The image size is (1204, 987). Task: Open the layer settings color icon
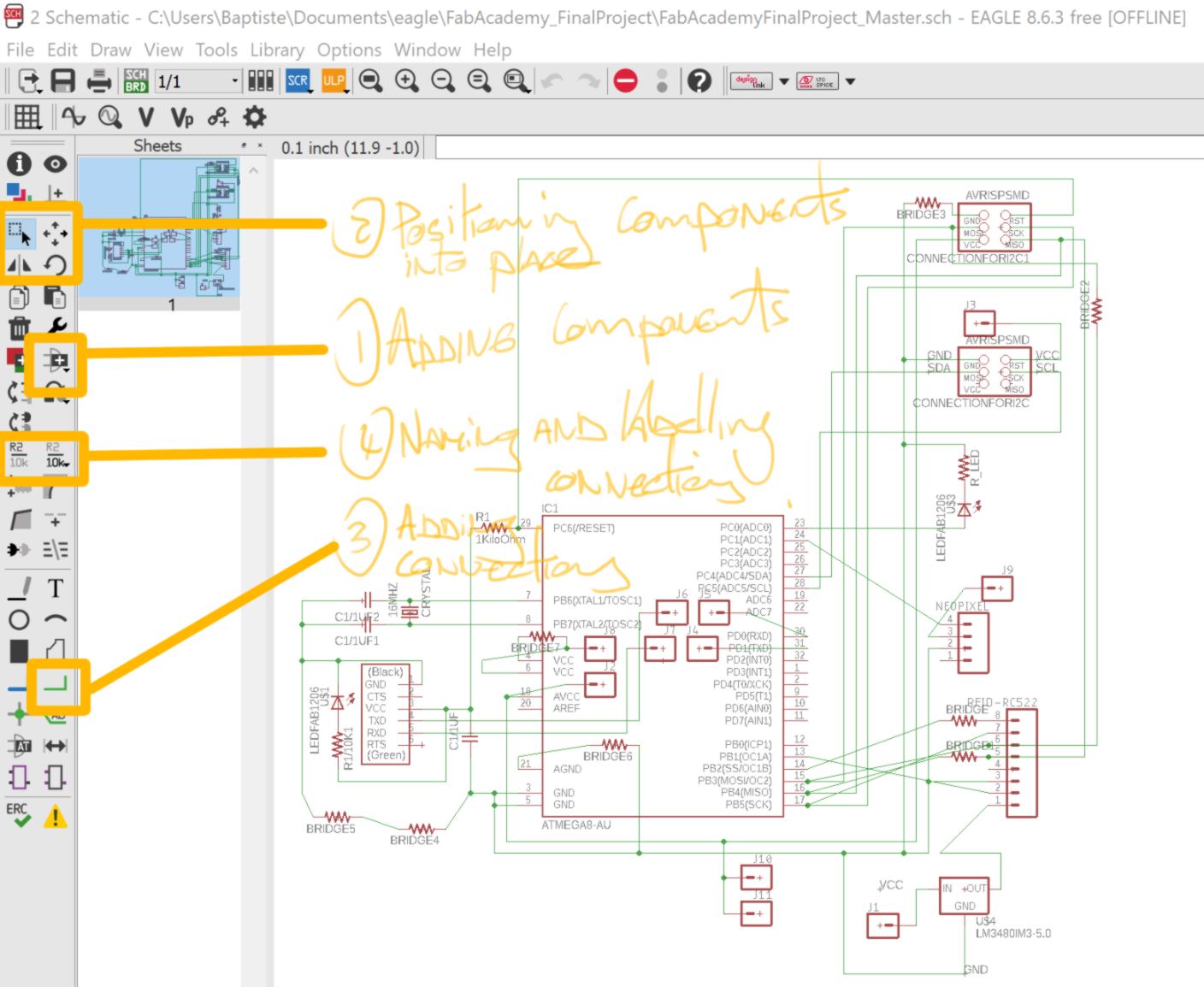(19, 193)
